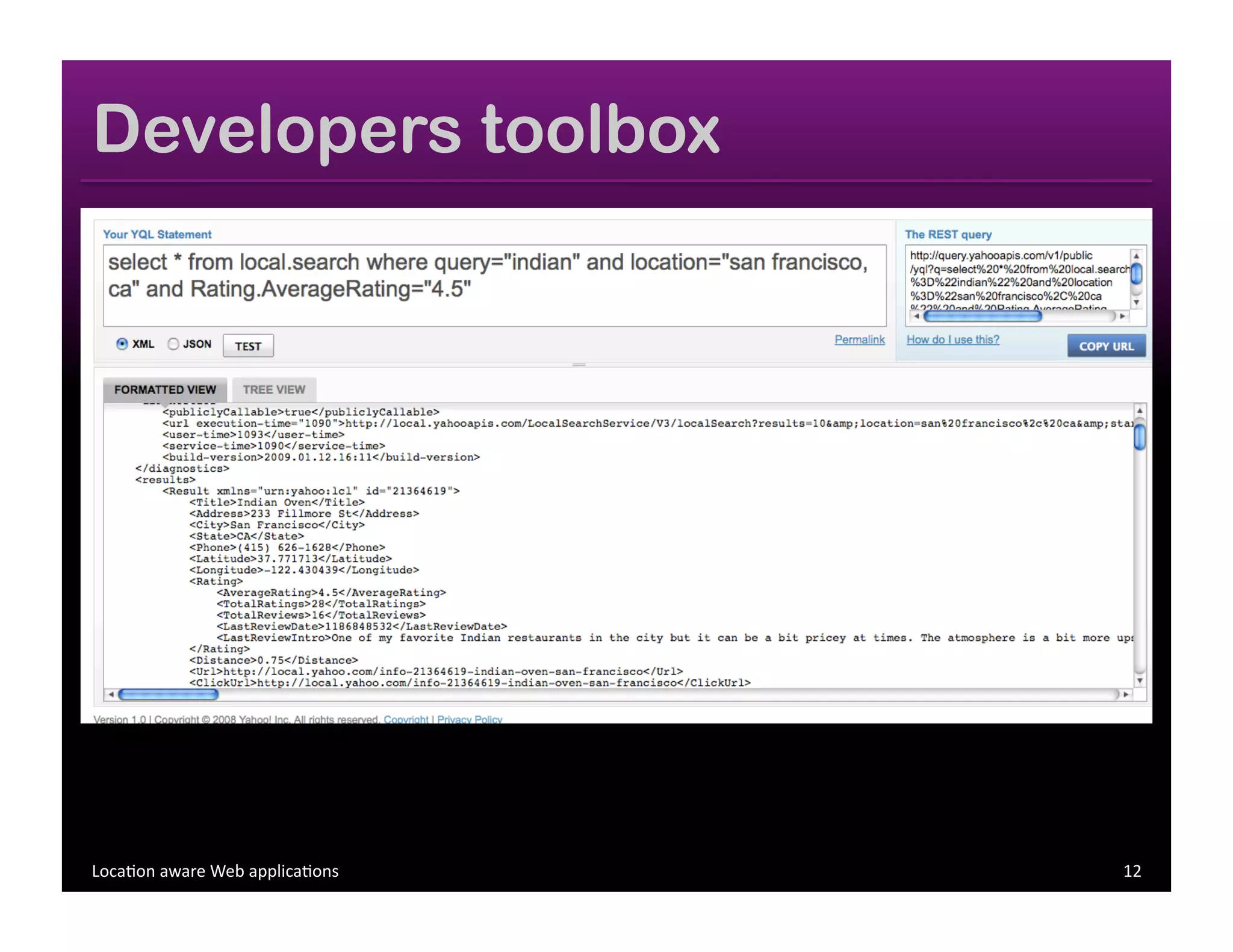Click the AverageRating value 4.5 line
Viewport: 1233px width, 952px height.
(331, 593)
